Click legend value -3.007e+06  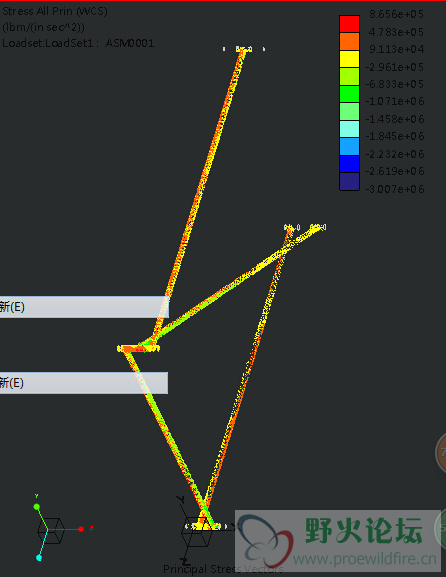394,189
